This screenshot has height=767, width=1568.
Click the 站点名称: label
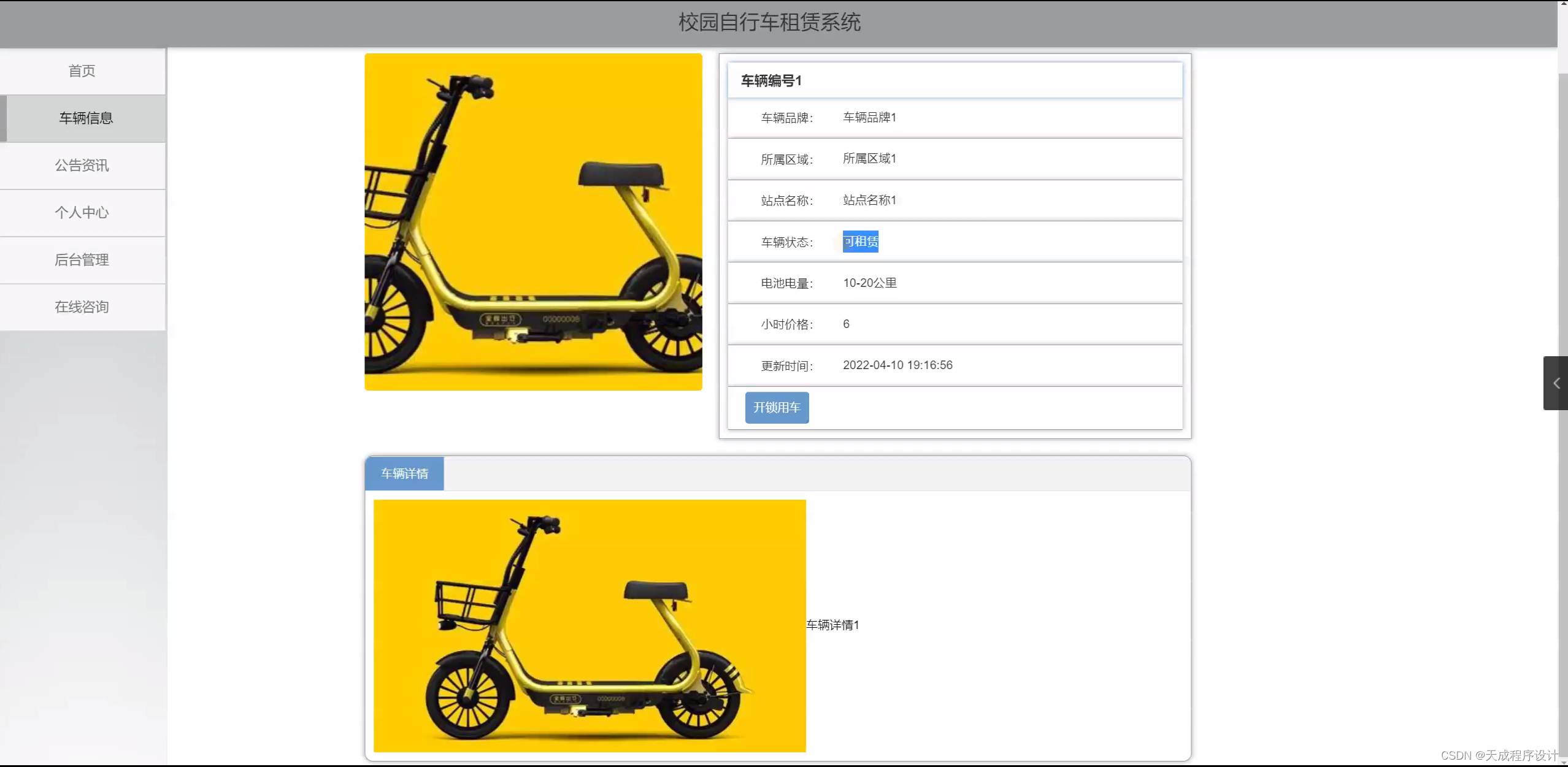[x=787, y=200]
